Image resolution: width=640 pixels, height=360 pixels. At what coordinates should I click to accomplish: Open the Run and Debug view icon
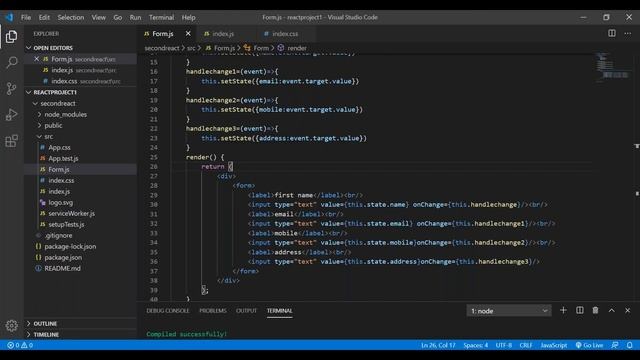[11, 115]
